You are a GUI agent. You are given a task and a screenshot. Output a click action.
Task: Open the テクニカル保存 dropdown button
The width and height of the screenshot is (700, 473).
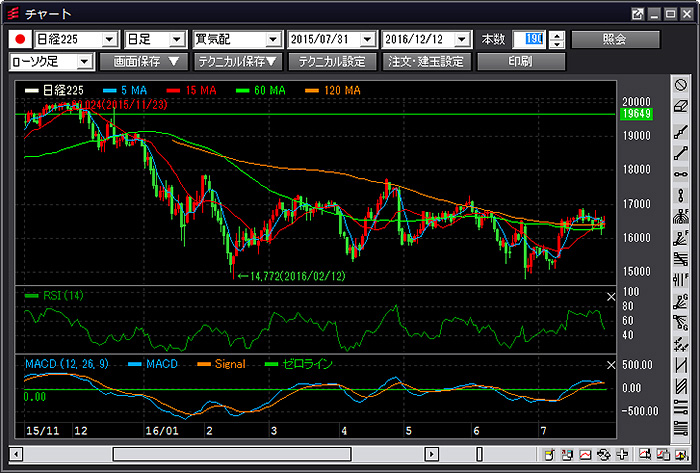coord(238,62)
